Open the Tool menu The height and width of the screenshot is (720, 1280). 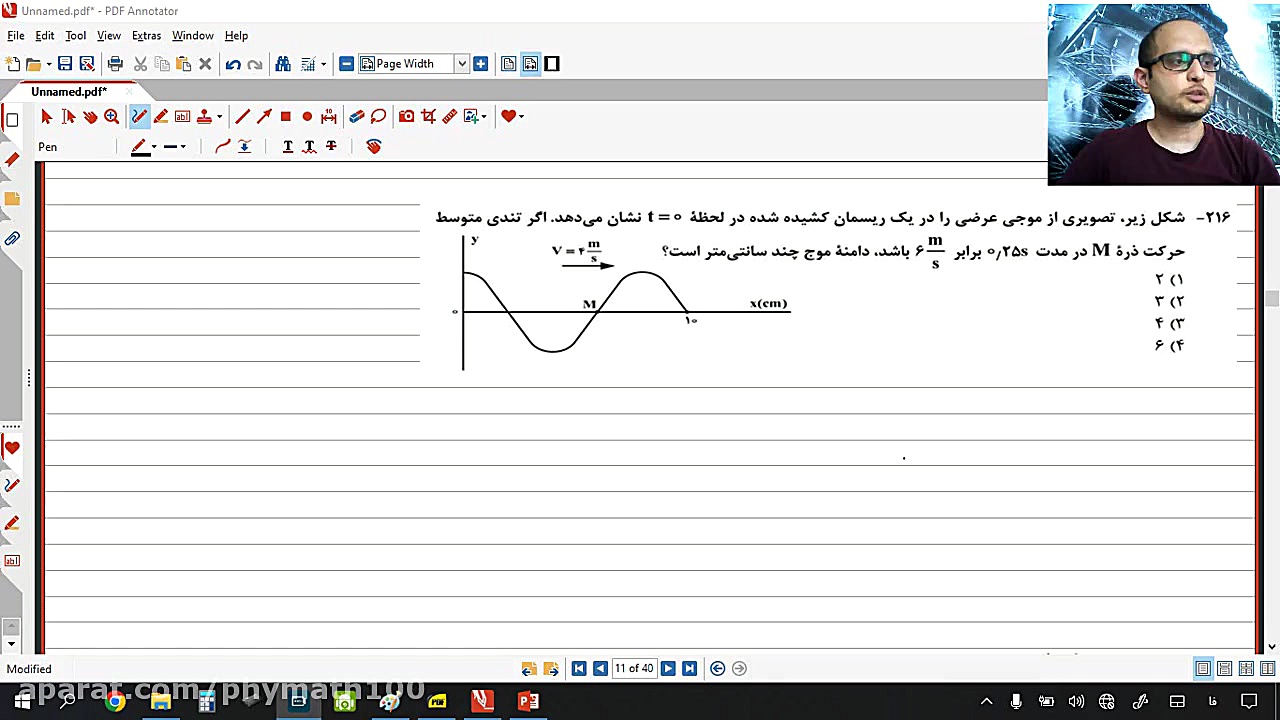pyautogui.click(x=75, y=35)
